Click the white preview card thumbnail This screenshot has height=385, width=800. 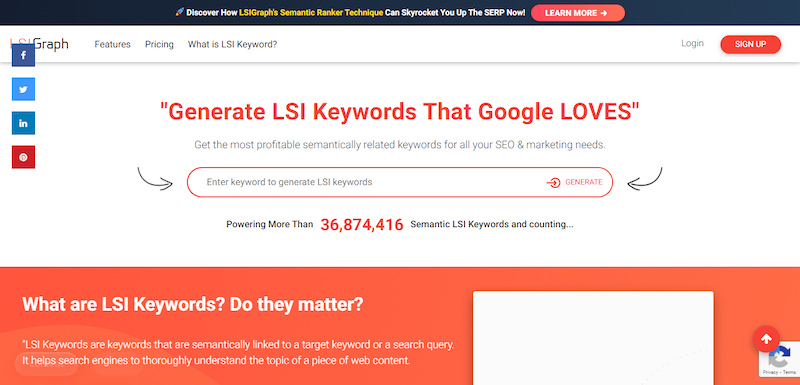tap(593, 338)
